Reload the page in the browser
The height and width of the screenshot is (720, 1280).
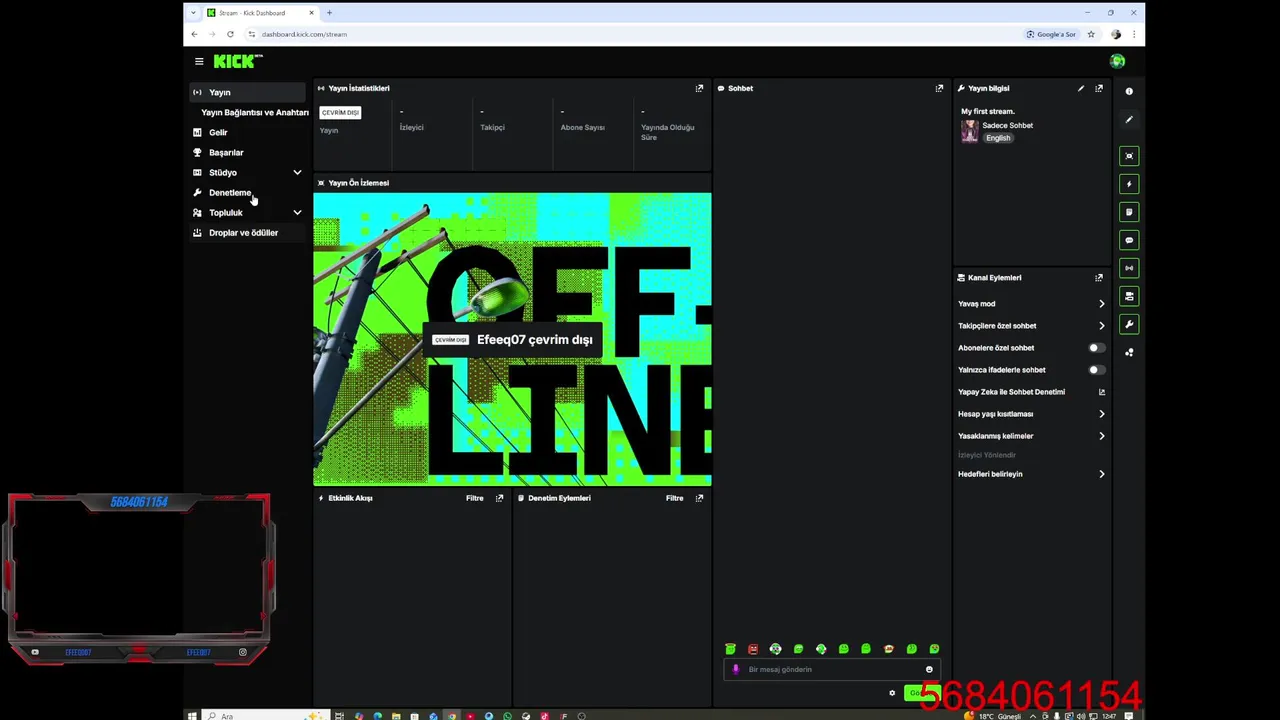point(230,34)
